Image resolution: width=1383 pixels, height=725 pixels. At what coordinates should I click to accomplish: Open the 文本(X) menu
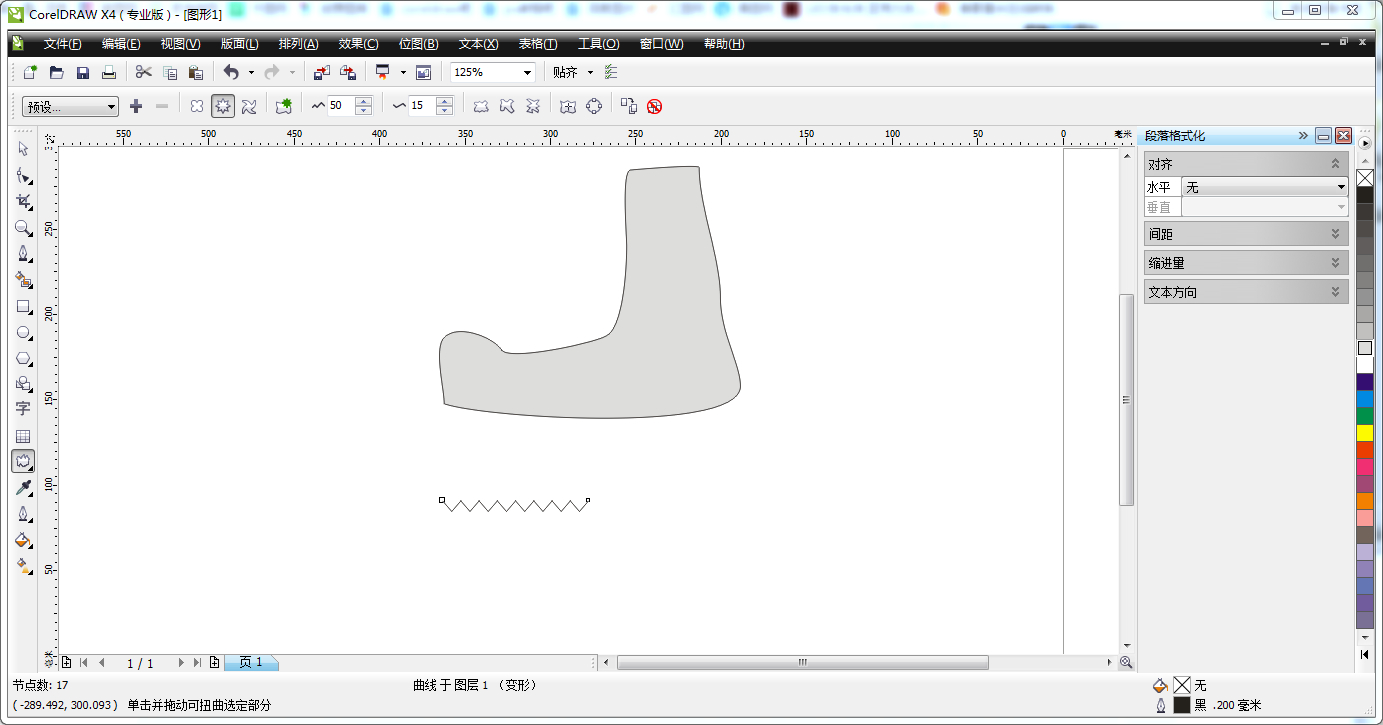coord(478,44)
